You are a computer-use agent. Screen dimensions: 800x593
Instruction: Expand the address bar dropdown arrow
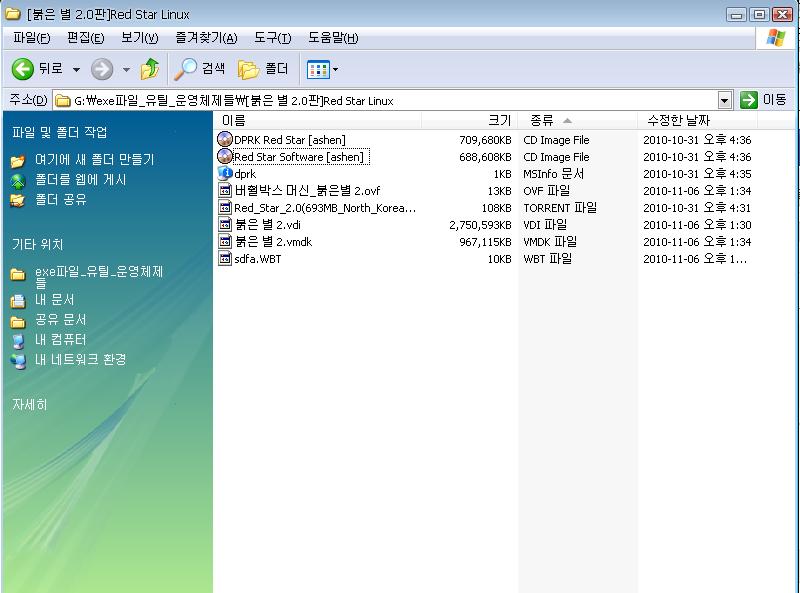[x=725, y=100]
